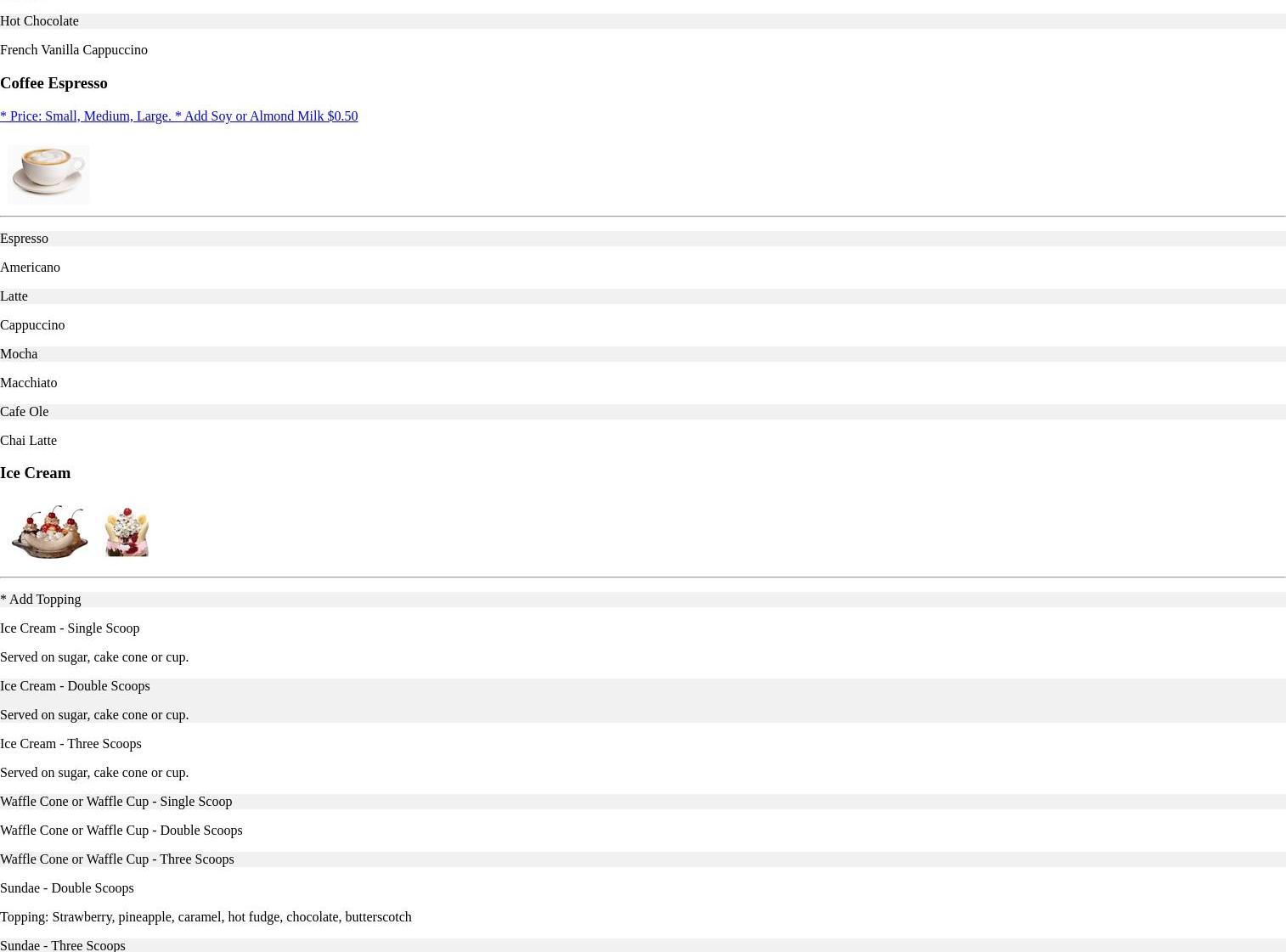This screenshot has height=952, width=1286.
Task: Select Ice Cream - Single Scoop
Action: pos(70,628)
